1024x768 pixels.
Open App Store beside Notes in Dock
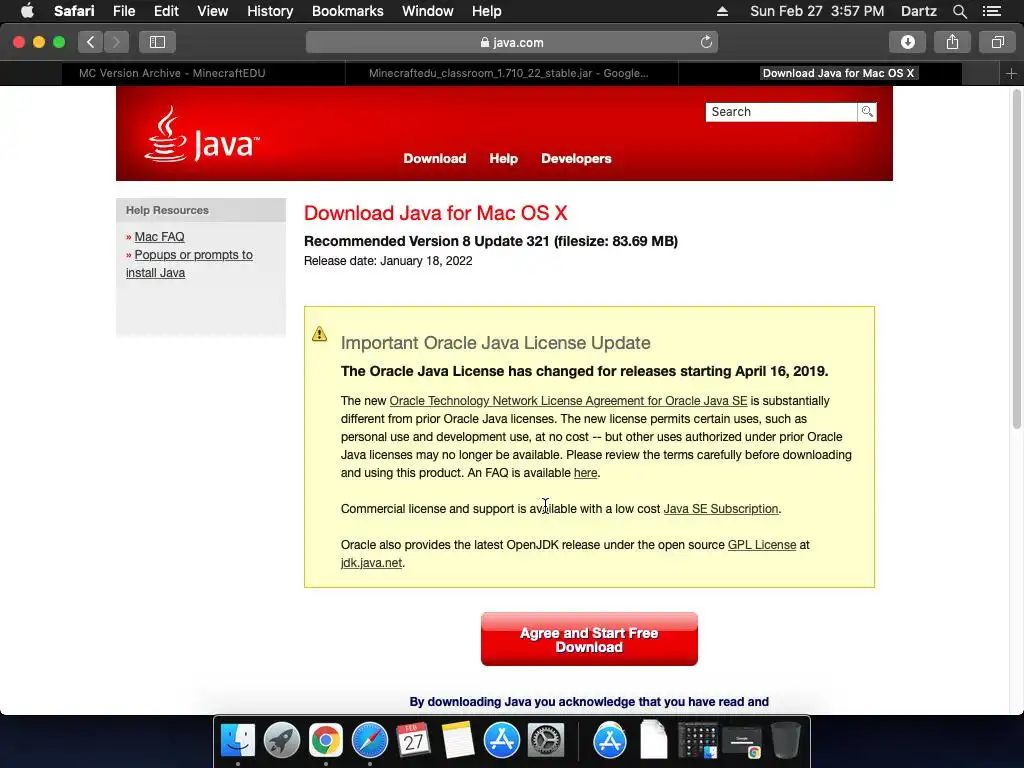pyautogui.click(x=502, y=740)
